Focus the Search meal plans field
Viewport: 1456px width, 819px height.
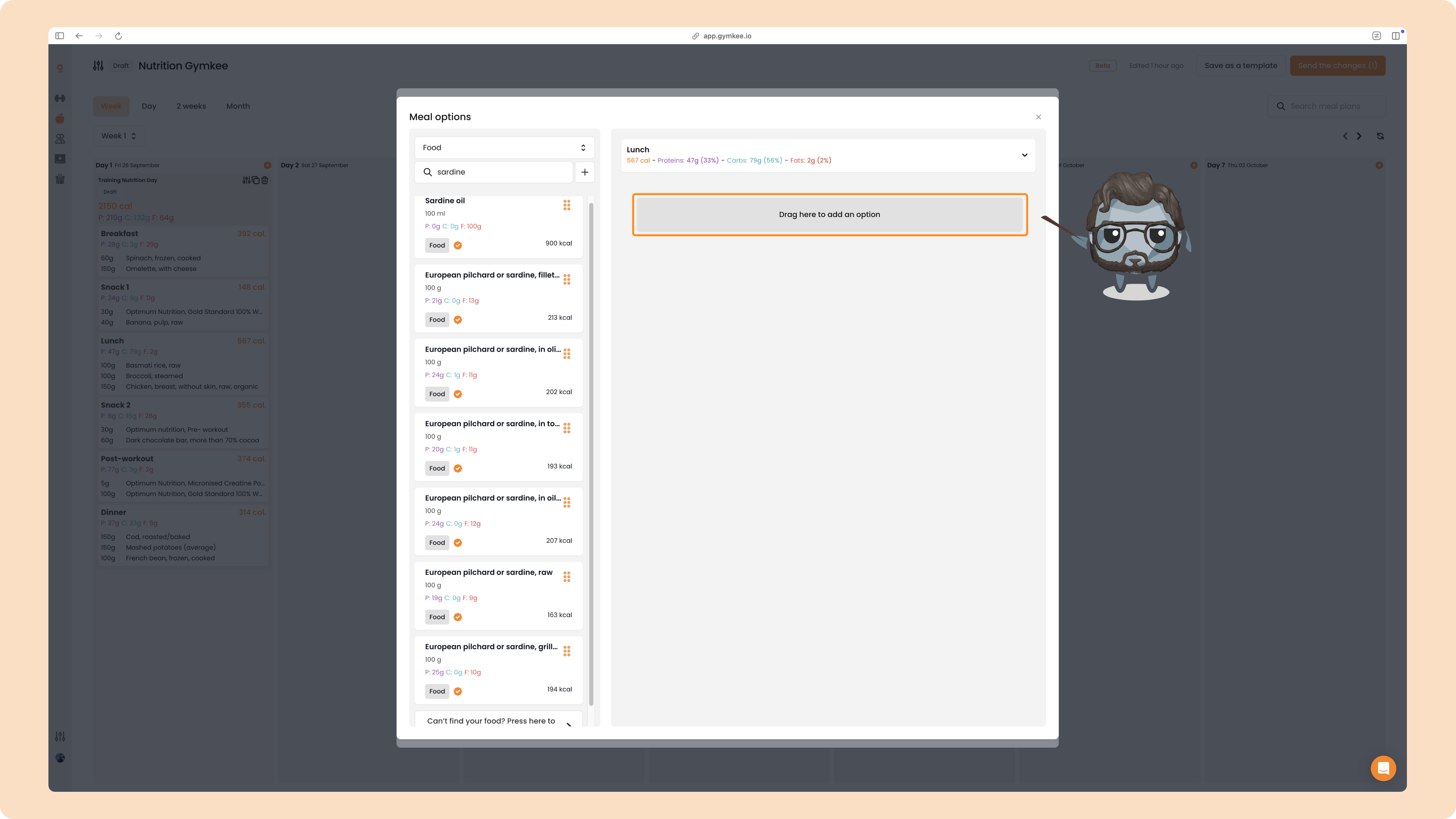tap(1326, 106)
